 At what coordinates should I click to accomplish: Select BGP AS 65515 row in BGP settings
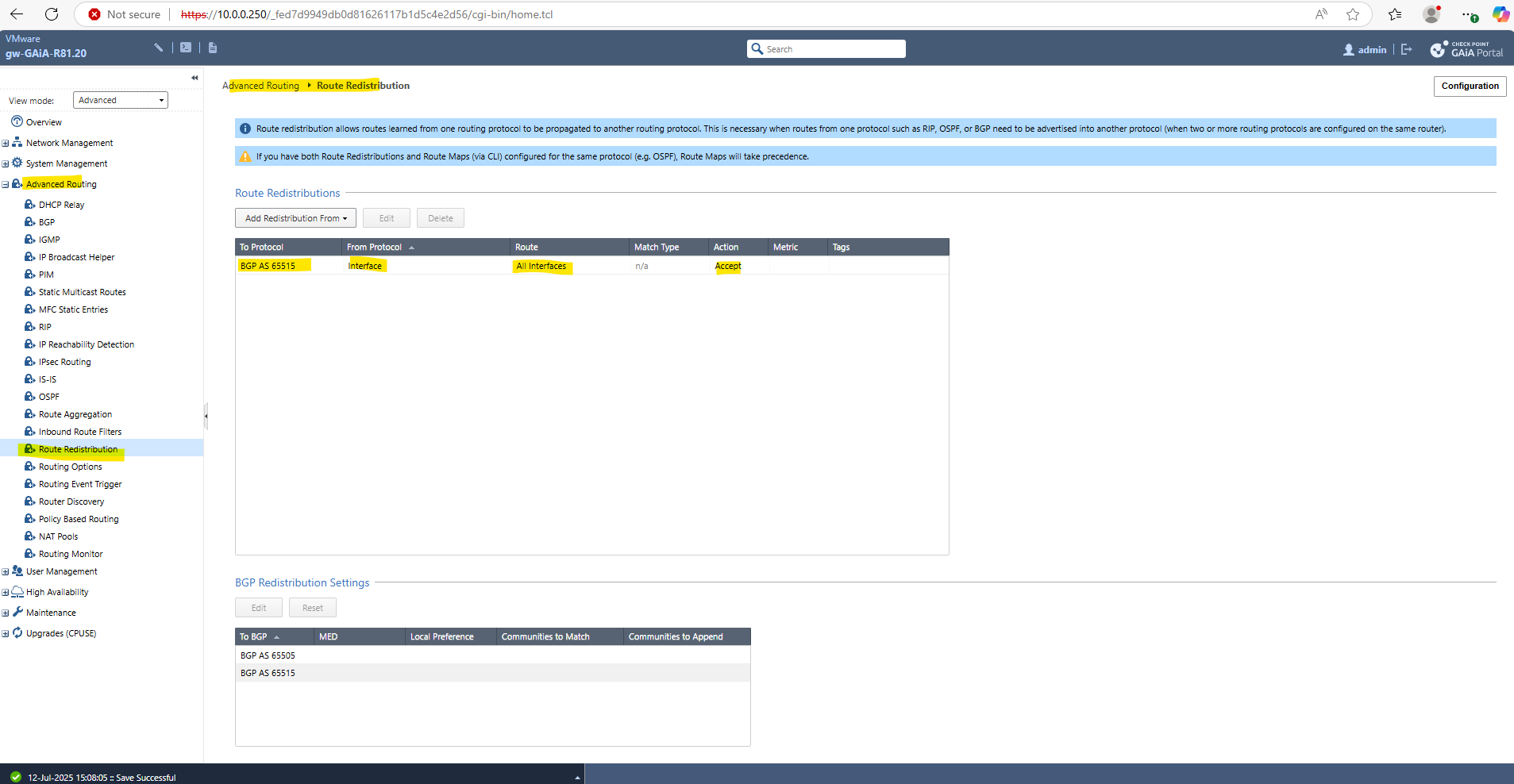point(493,673)
